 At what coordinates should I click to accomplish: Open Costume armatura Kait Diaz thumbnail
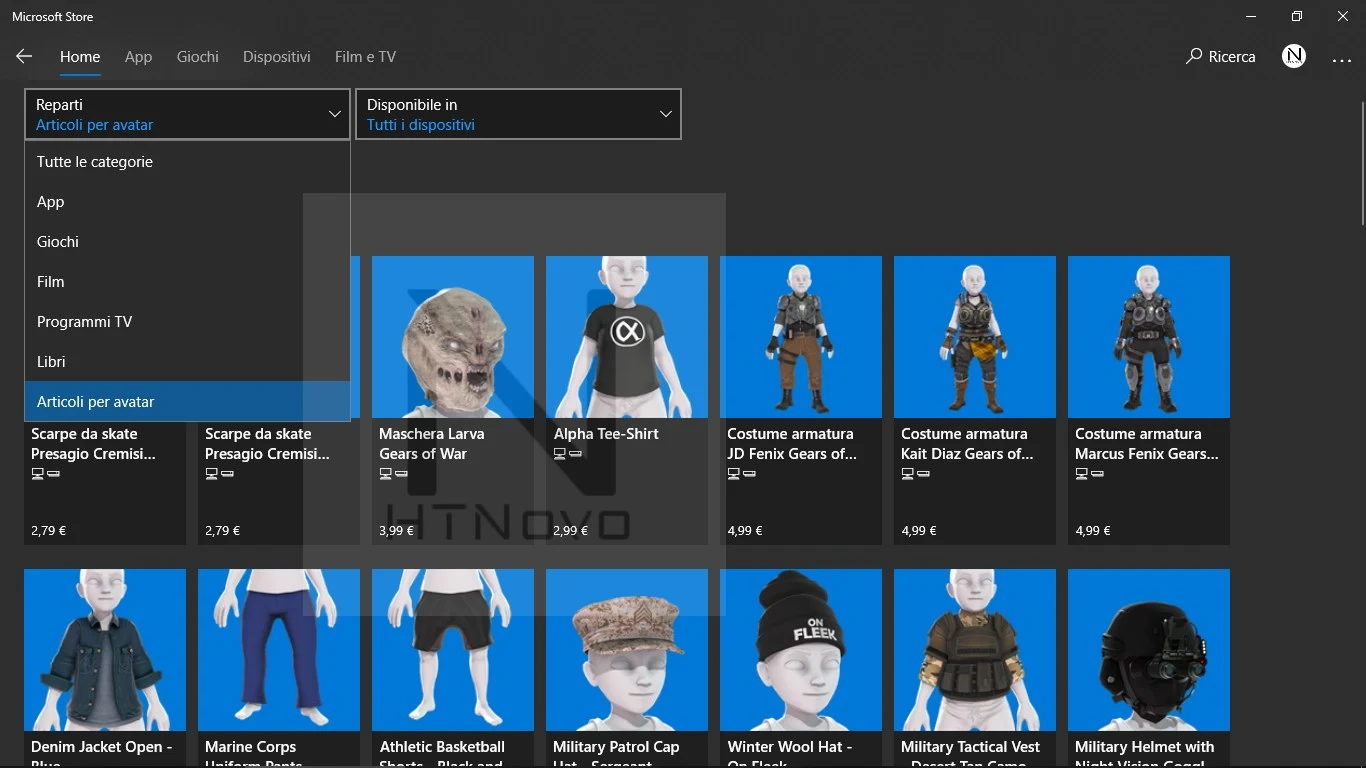pos(975,337)
